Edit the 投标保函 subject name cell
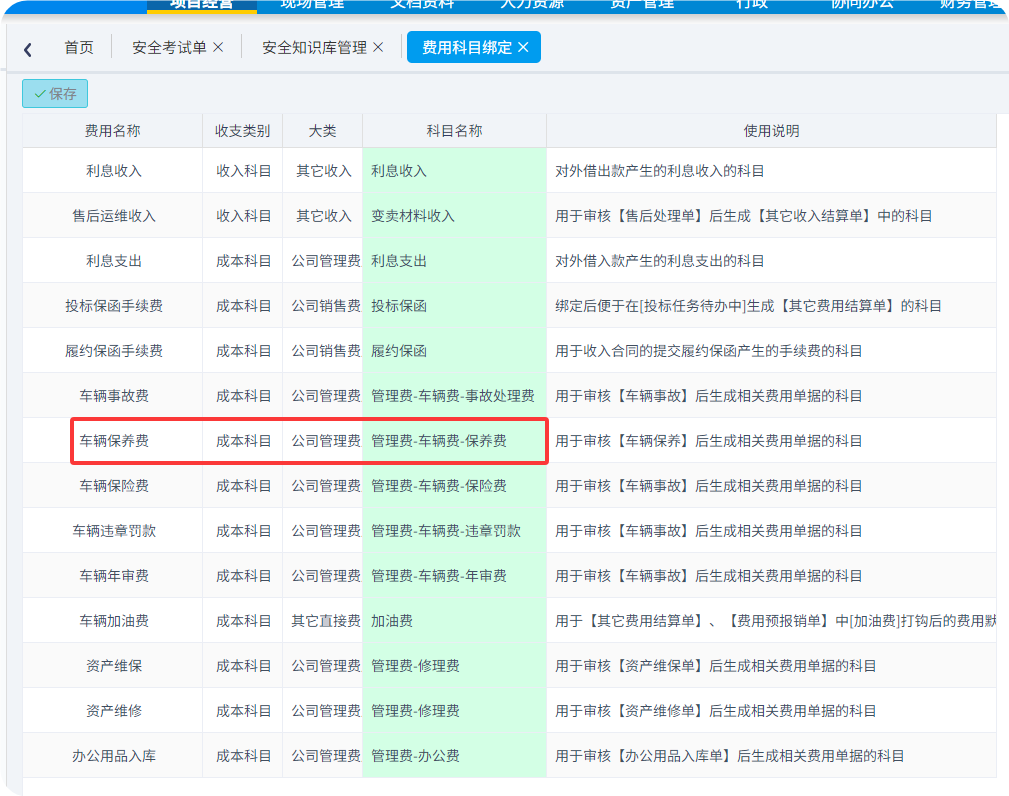This screenshot has width=1009, height=796. coord(454,306)
